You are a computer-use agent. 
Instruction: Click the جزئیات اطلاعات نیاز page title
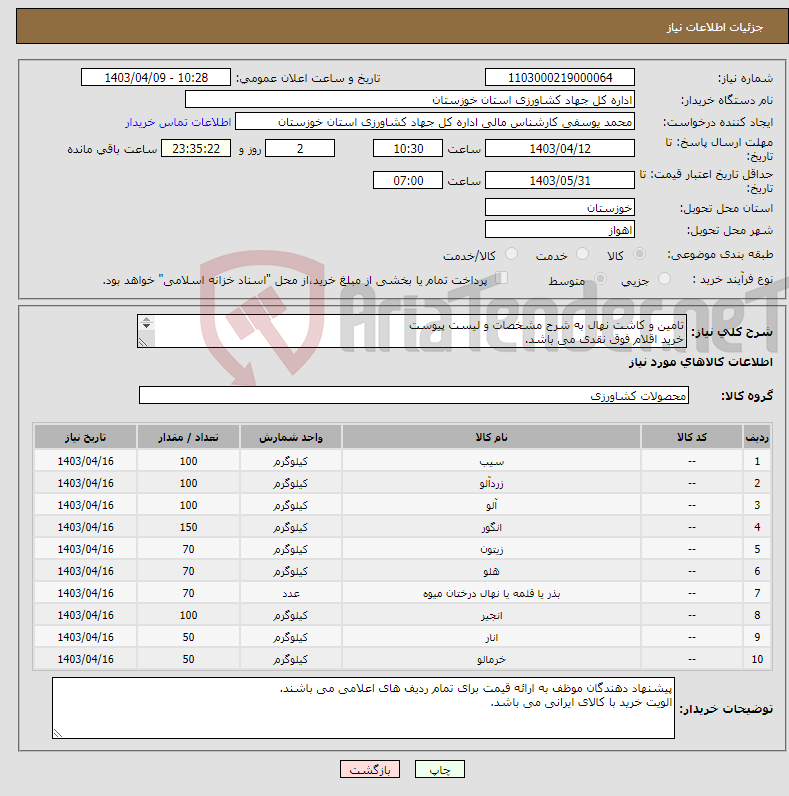coord(714,27)
